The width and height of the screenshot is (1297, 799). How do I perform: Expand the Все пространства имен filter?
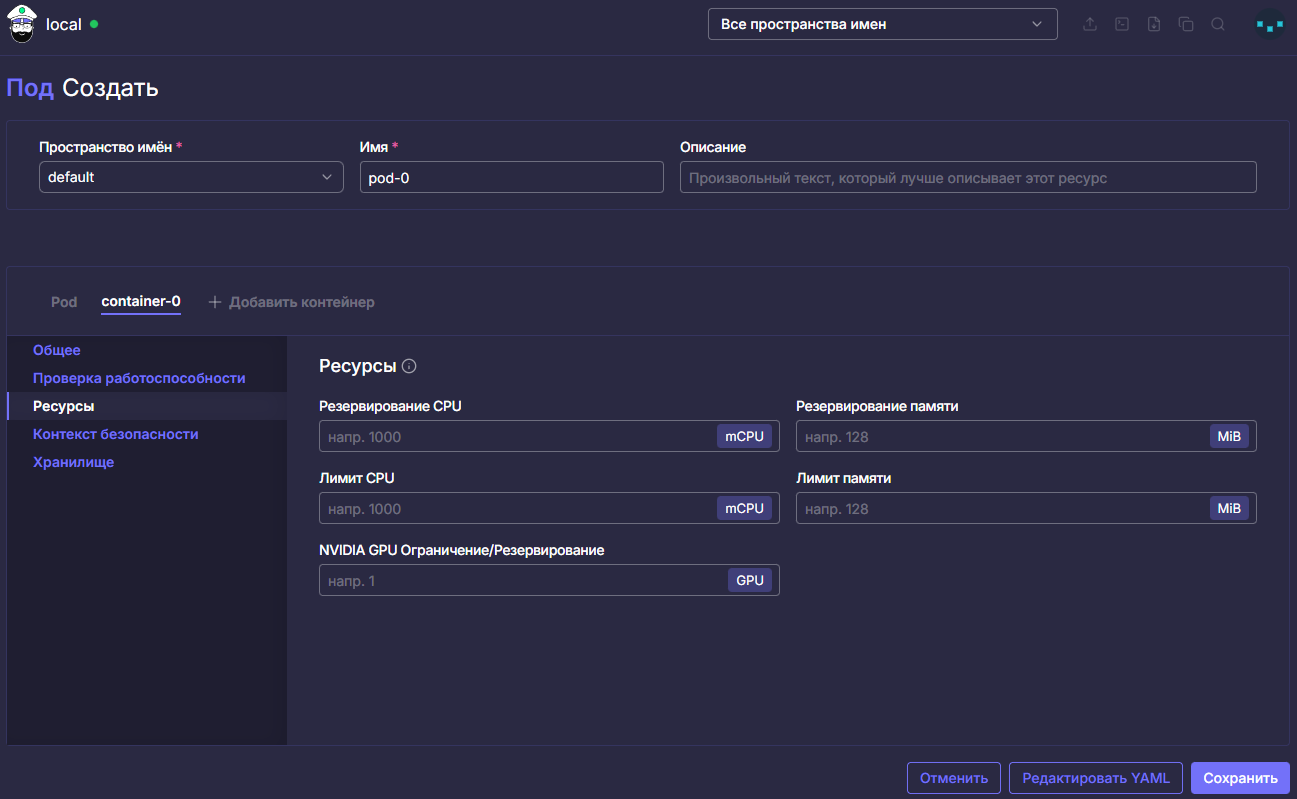883,24
